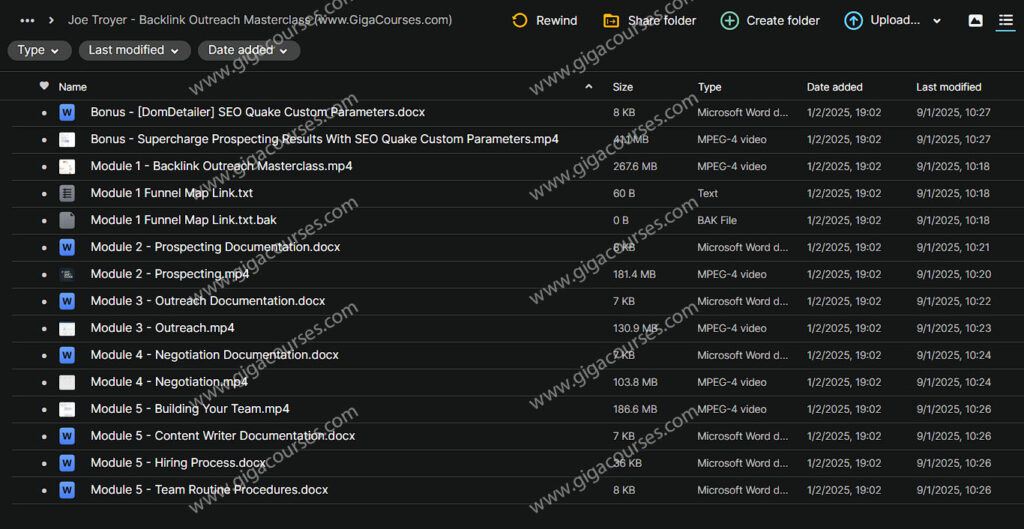Select Module 1 Funnel Map Link.txt name
This screenshot has height=529, width=1024.
[172, 193]
